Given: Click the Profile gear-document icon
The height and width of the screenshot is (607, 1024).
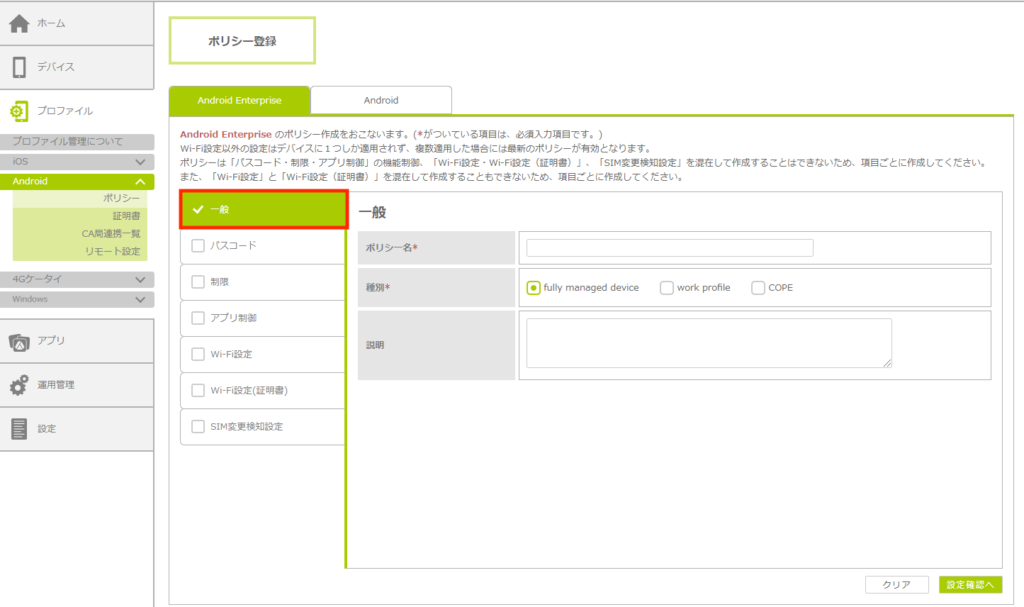Looking at the screenshot, I should [19, 111].
